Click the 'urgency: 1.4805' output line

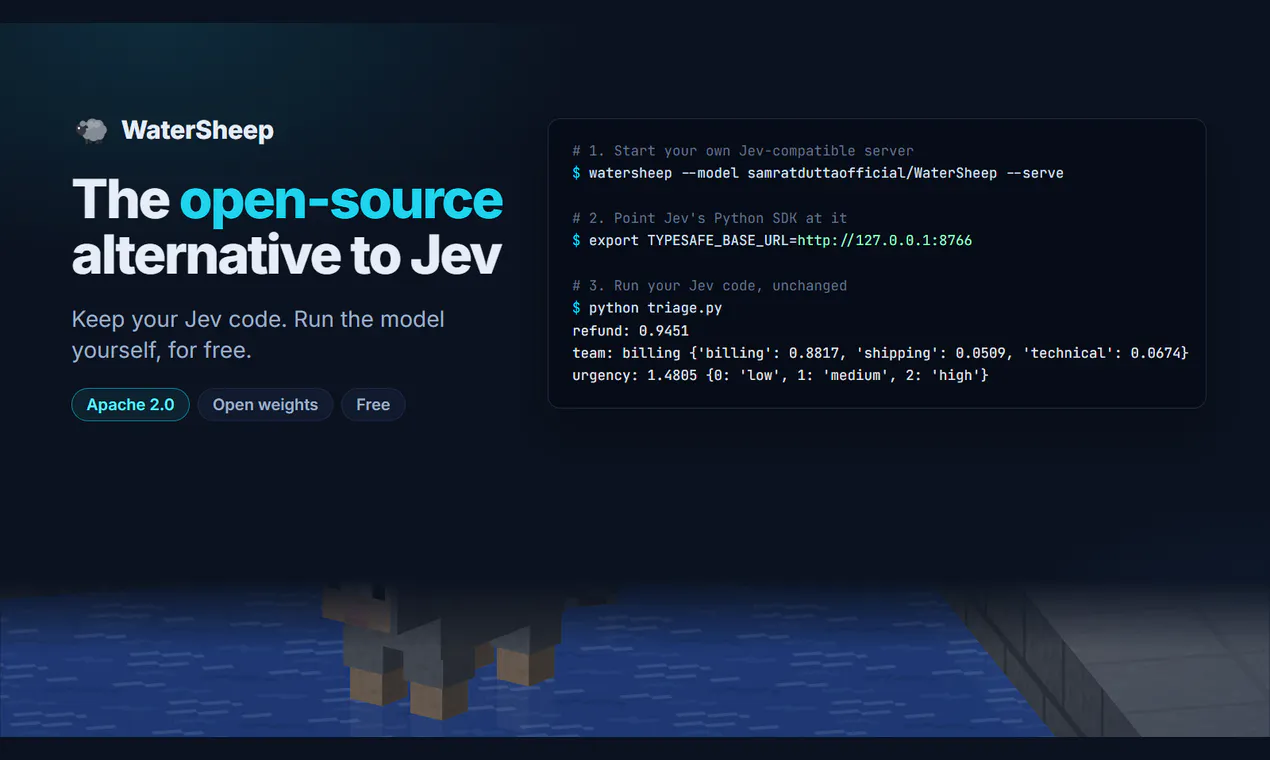click(x=780, y=375)
